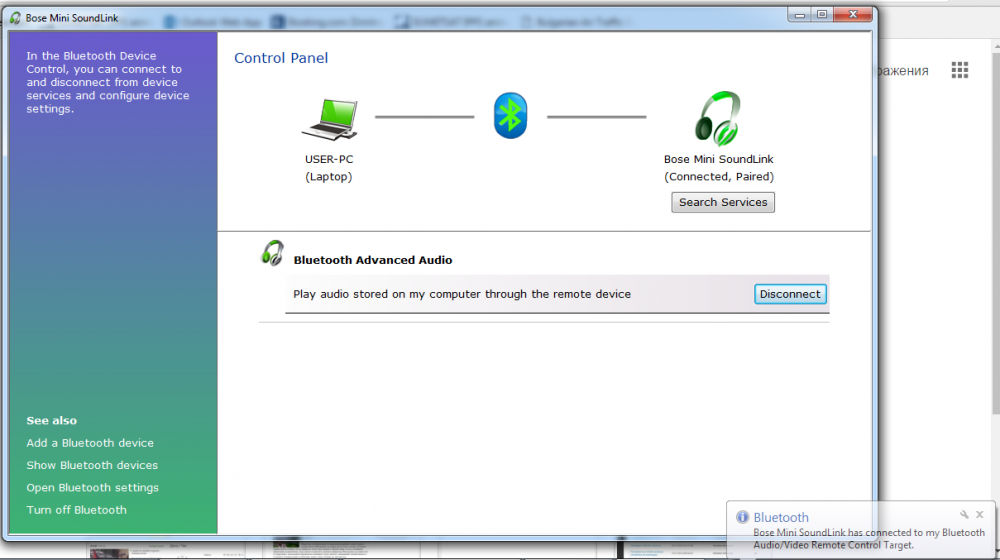Click the '(Laptop)' label under USER-PC

click(328, 177)
